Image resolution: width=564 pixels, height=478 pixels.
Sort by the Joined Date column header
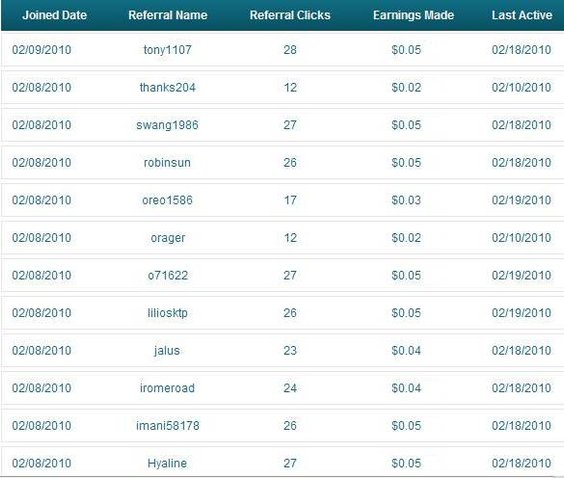click(x=54, y=15)
